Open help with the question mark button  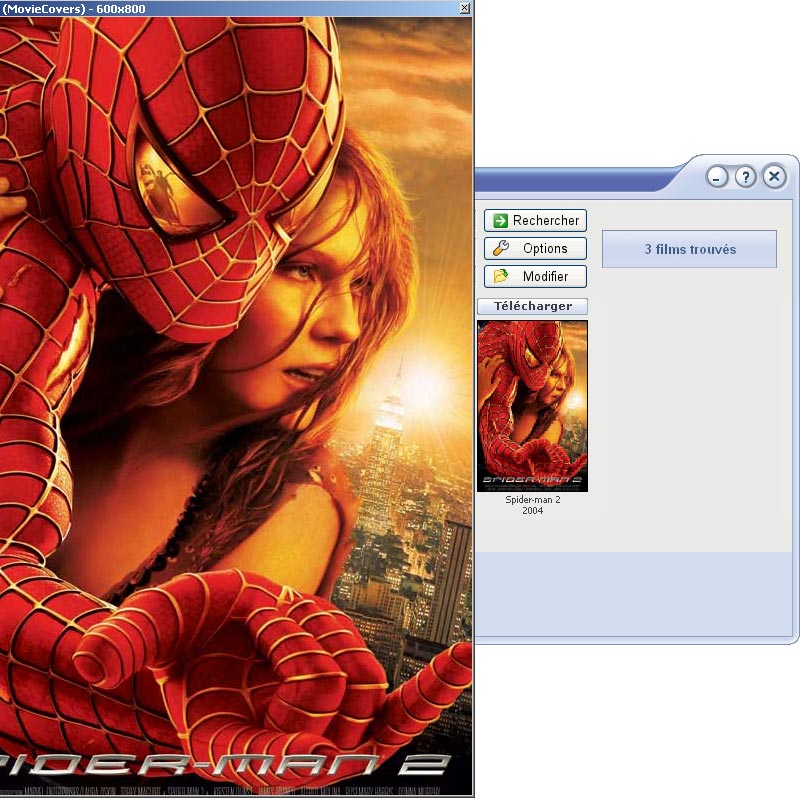[x=746, y=178]
